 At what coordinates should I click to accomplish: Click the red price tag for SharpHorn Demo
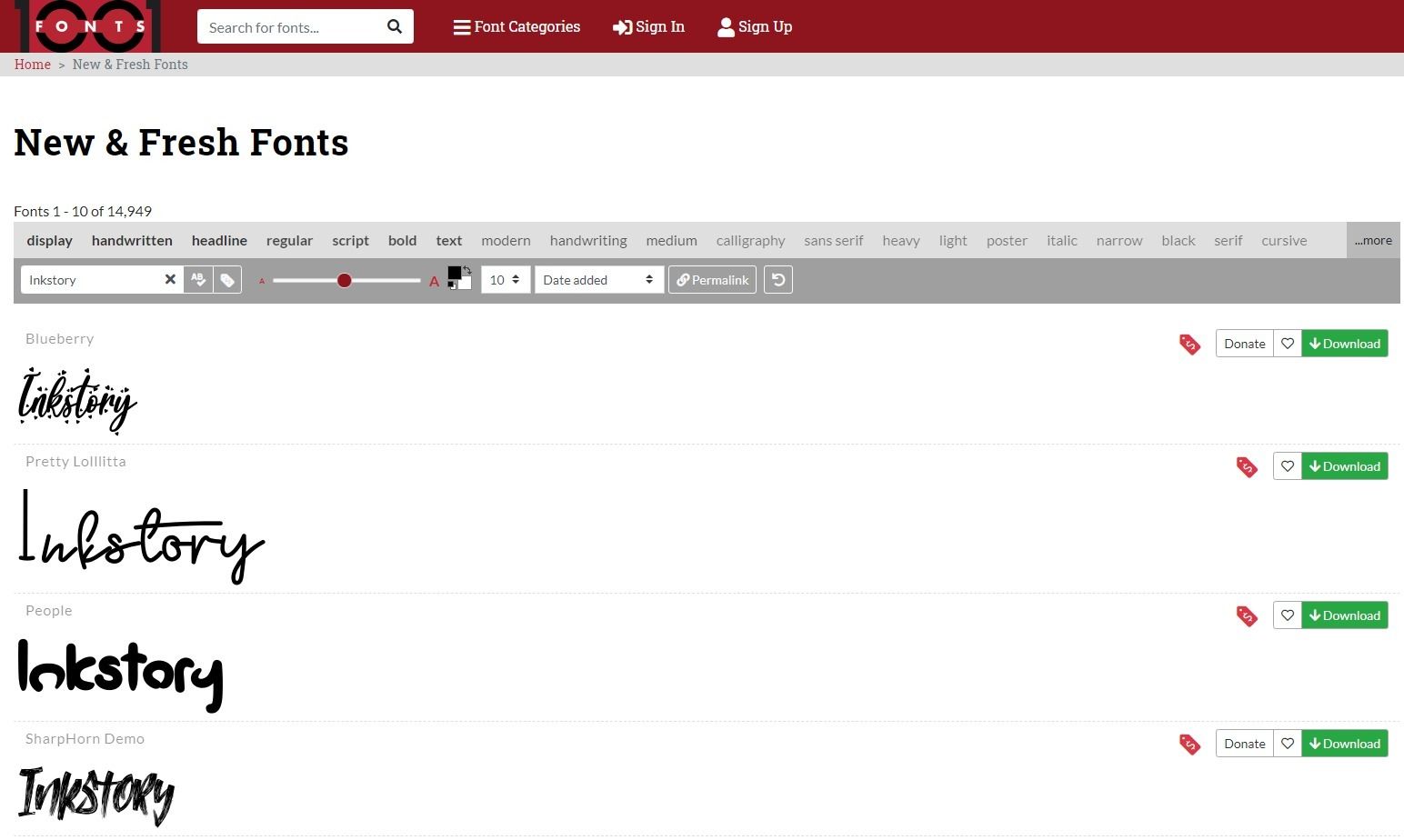(1189, 745)
